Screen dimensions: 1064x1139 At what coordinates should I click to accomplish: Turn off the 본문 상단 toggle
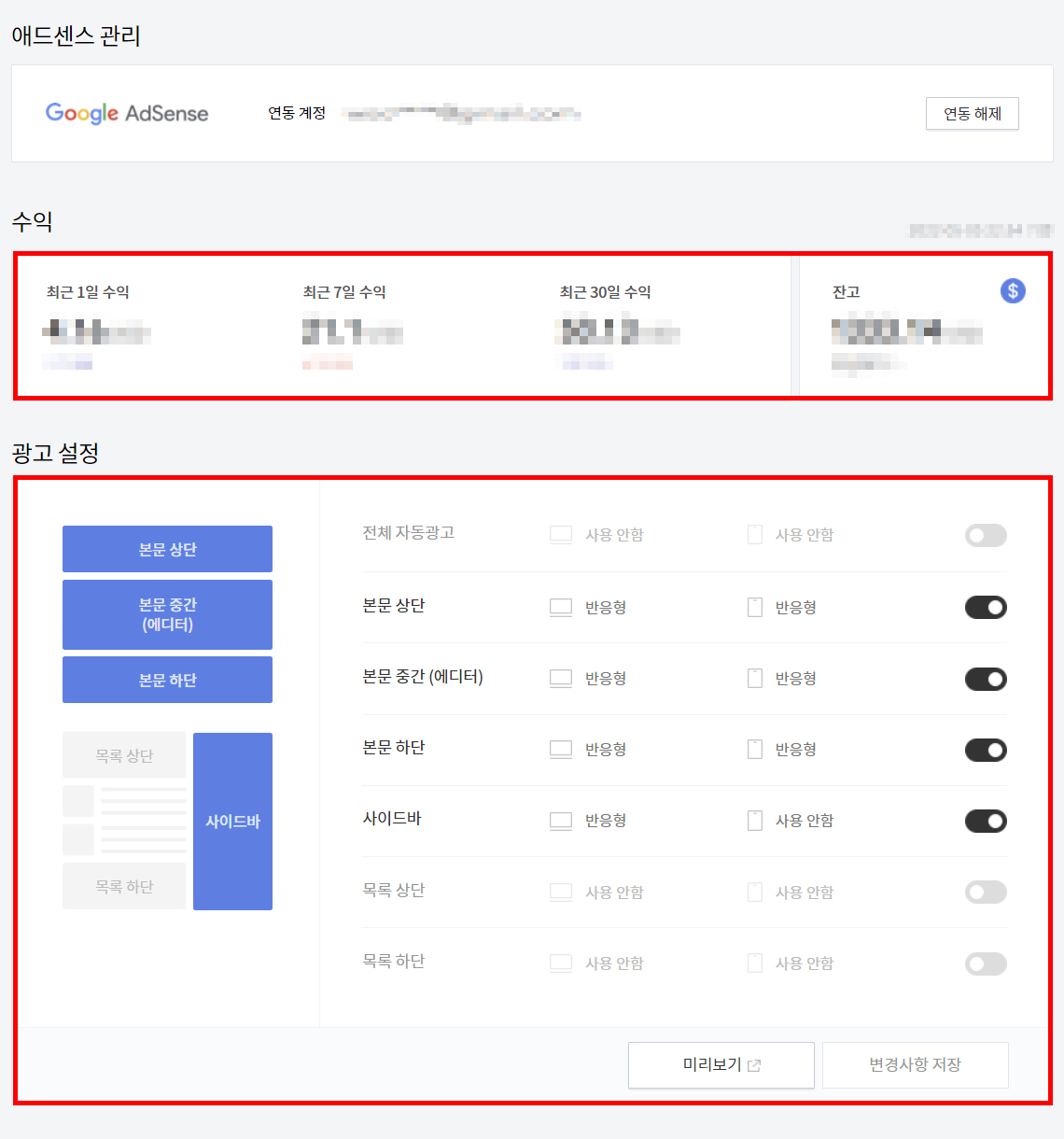(x=986, y=607)
